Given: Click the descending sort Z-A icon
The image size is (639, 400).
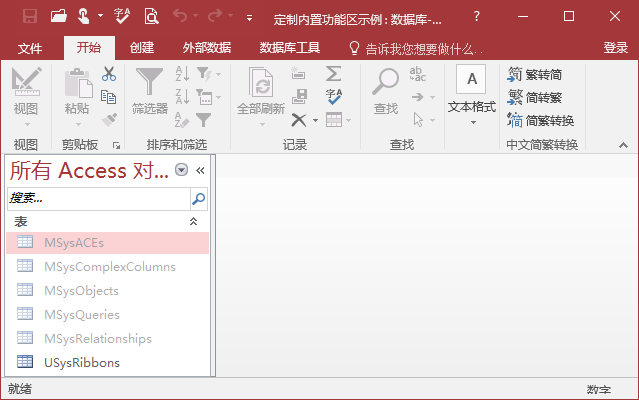Looking at the screenshot, I should (x=182, y=97).
